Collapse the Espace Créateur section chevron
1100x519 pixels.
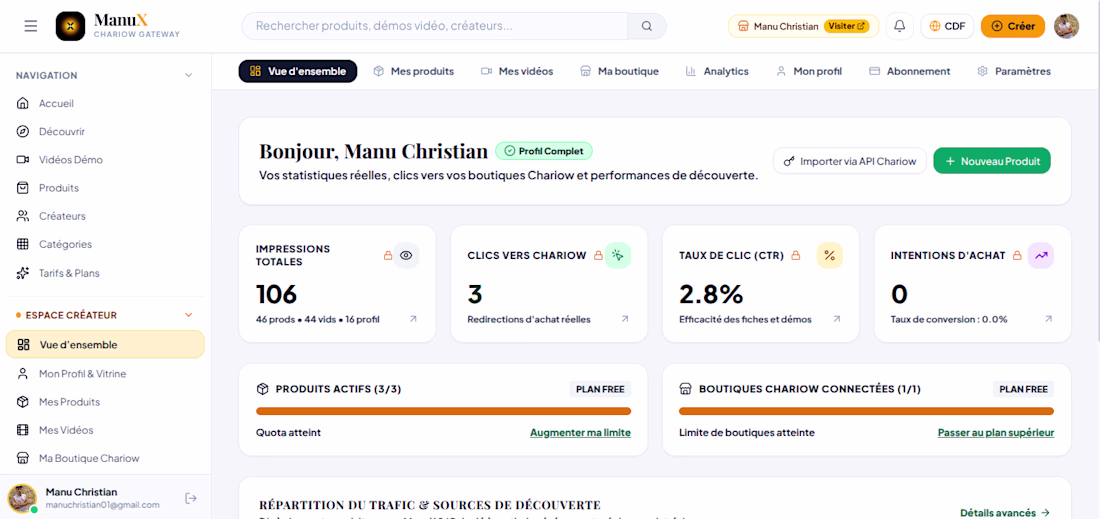click(x=188, y=315)
